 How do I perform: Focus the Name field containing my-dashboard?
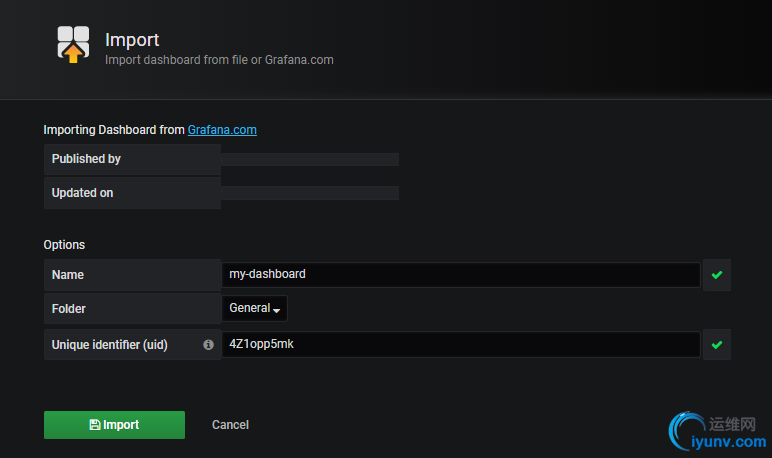(x=460, y=274)
